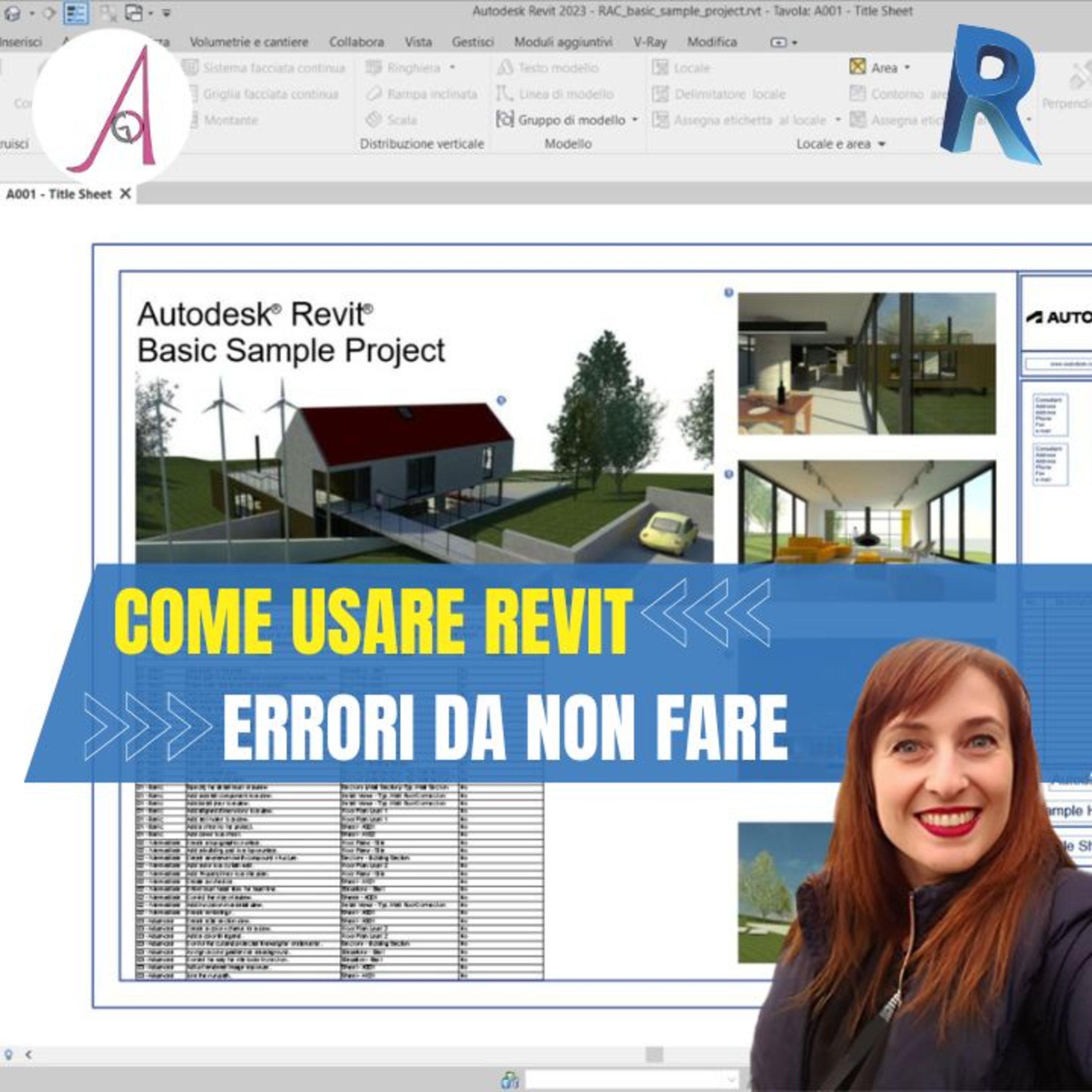Select the Locale room tool

(x=681, y=68)
